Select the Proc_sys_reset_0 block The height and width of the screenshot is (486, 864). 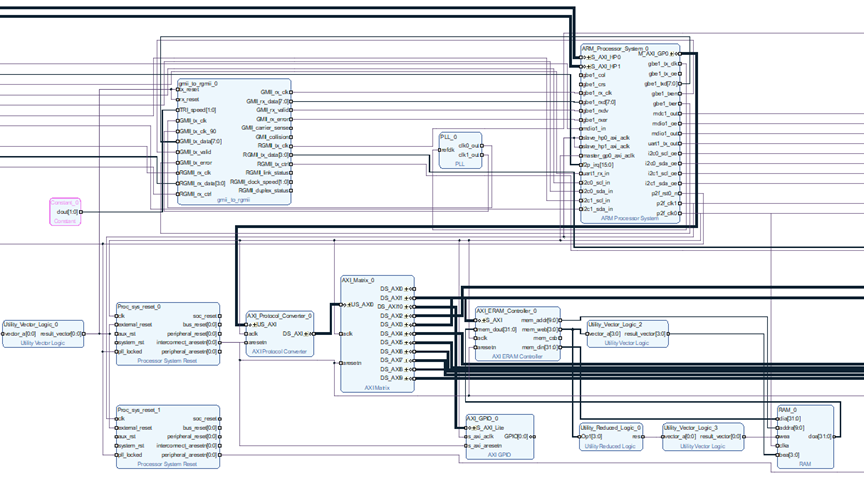(x=167, y=335)
